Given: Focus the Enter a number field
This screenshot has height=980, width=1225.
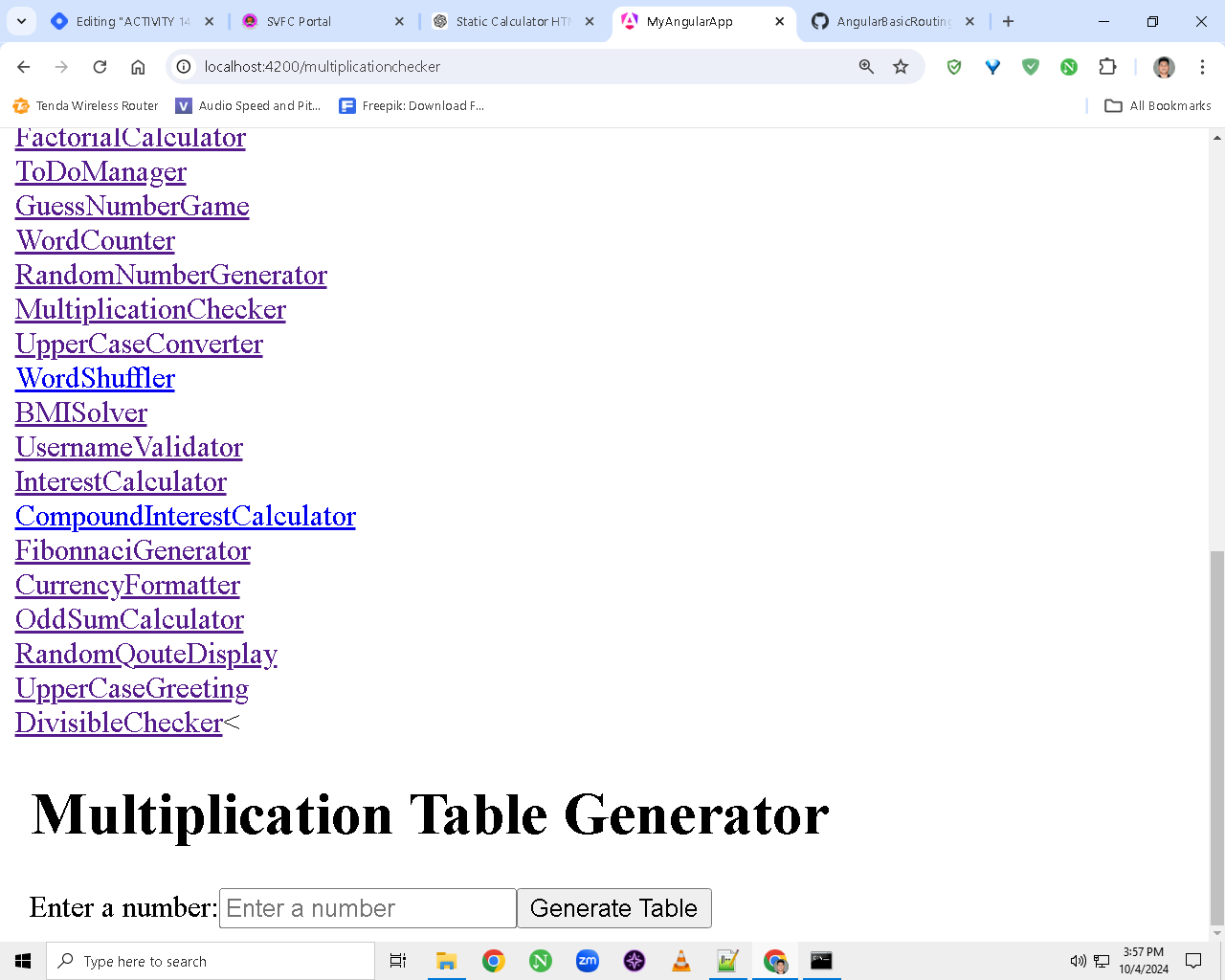Looking at the screenshot, I should tap(367, 908).
